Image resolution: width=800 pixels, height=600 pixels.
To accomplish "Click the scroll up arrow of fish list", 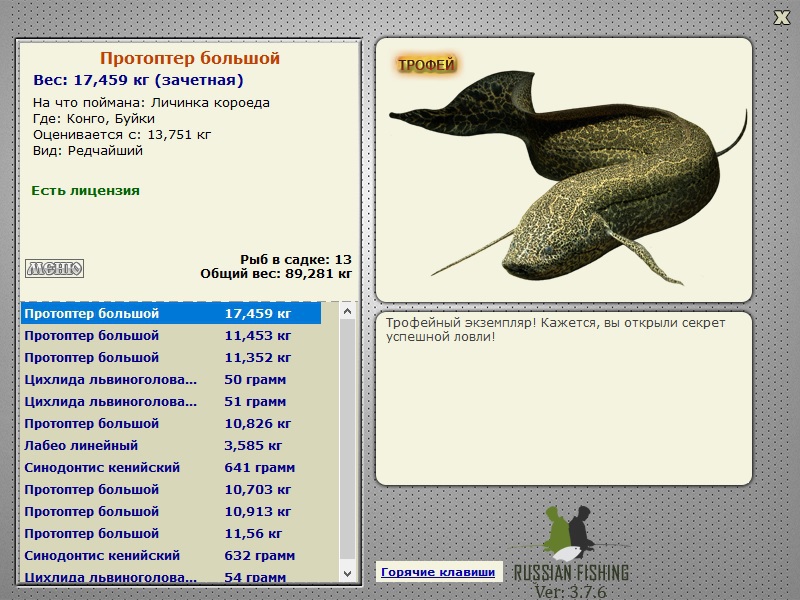I will tap(347, 311).
